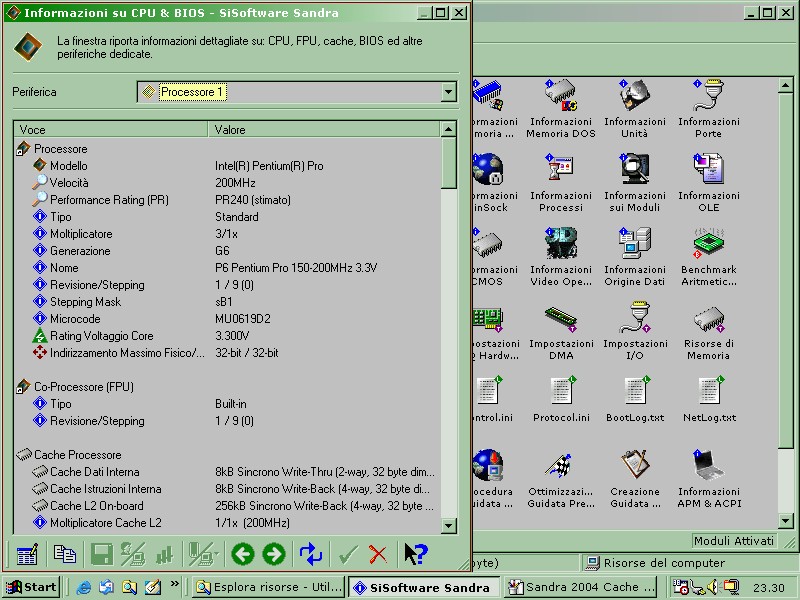Click the green forward arrow button
This screenshot has width=800, height=600.
point(273,554)
